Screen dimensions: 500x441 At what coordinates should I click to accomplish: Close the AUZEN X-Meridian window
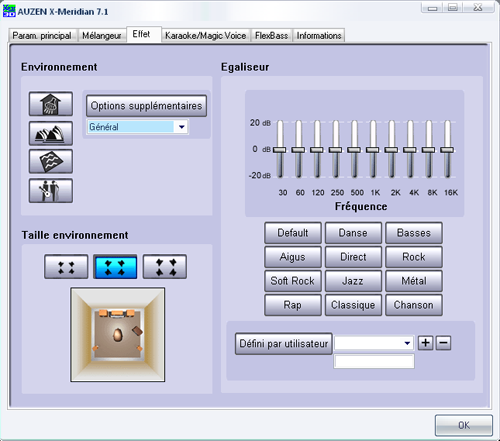478,7
